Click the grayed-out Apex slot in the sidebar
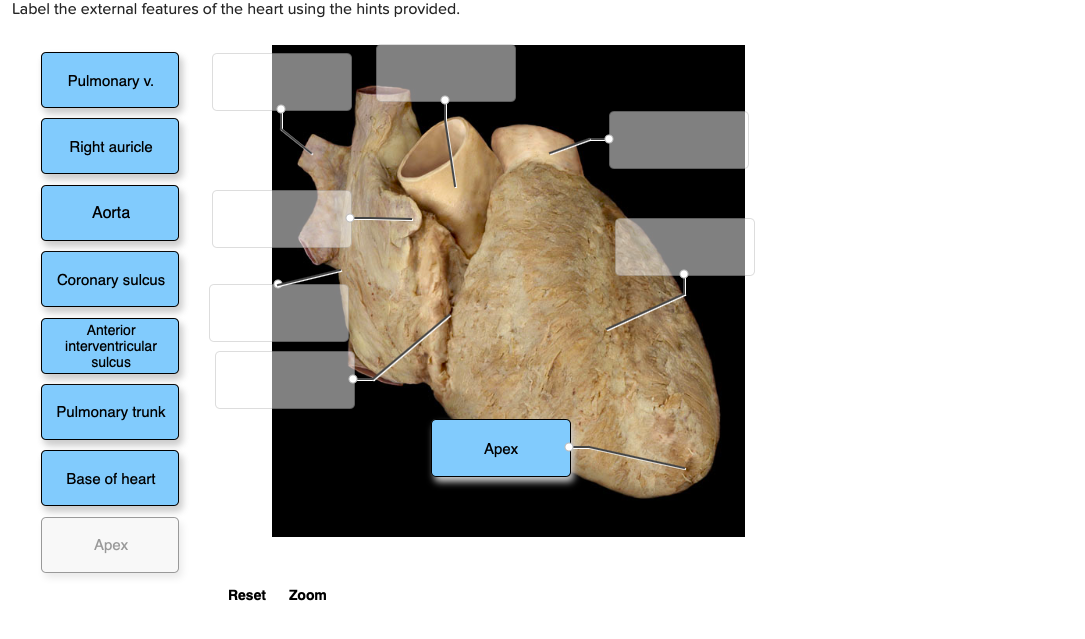Screen dimensions: 1085x639 pyautogui.click(x=109, y=544)
